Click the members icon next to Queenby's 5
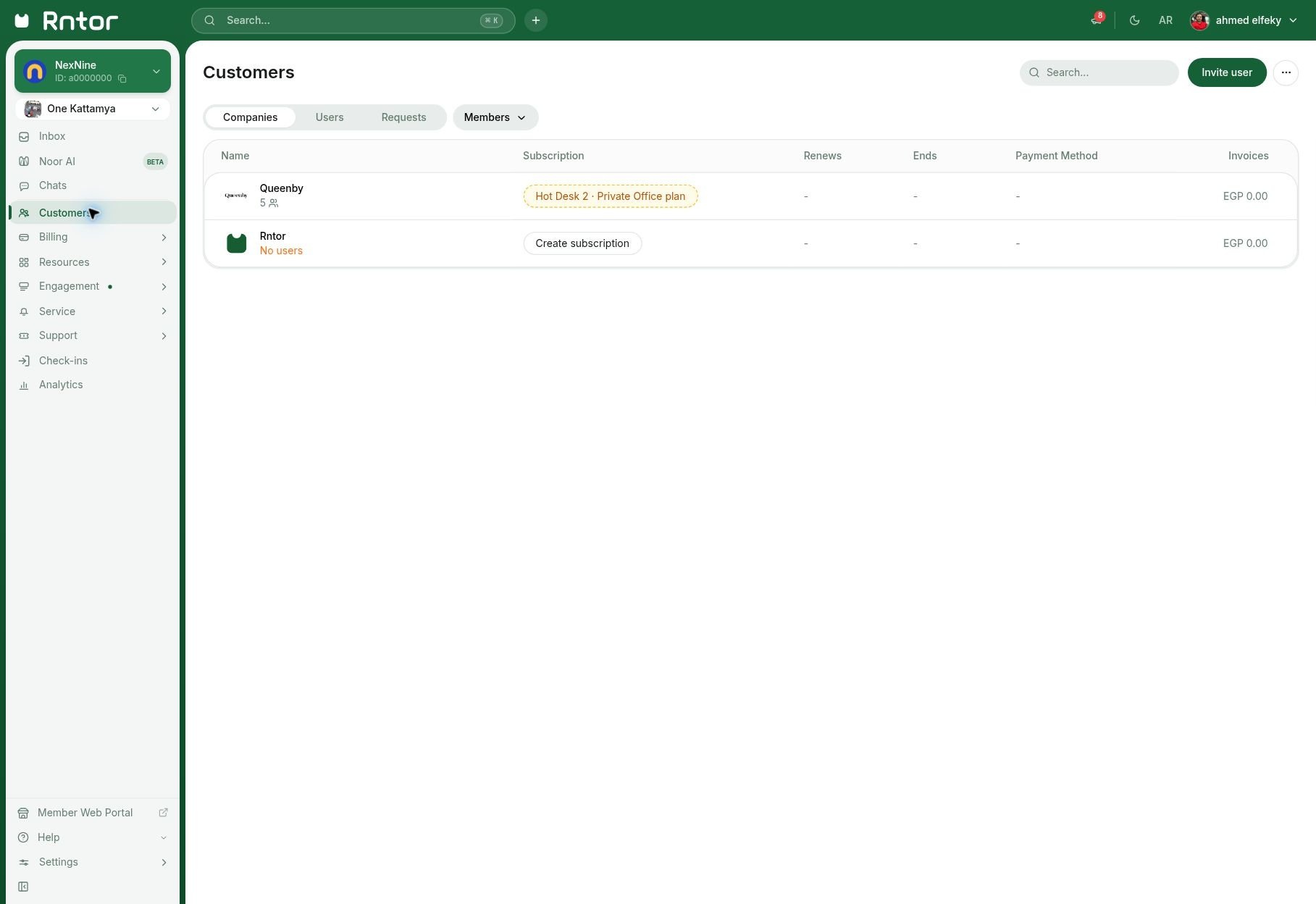 274,204
